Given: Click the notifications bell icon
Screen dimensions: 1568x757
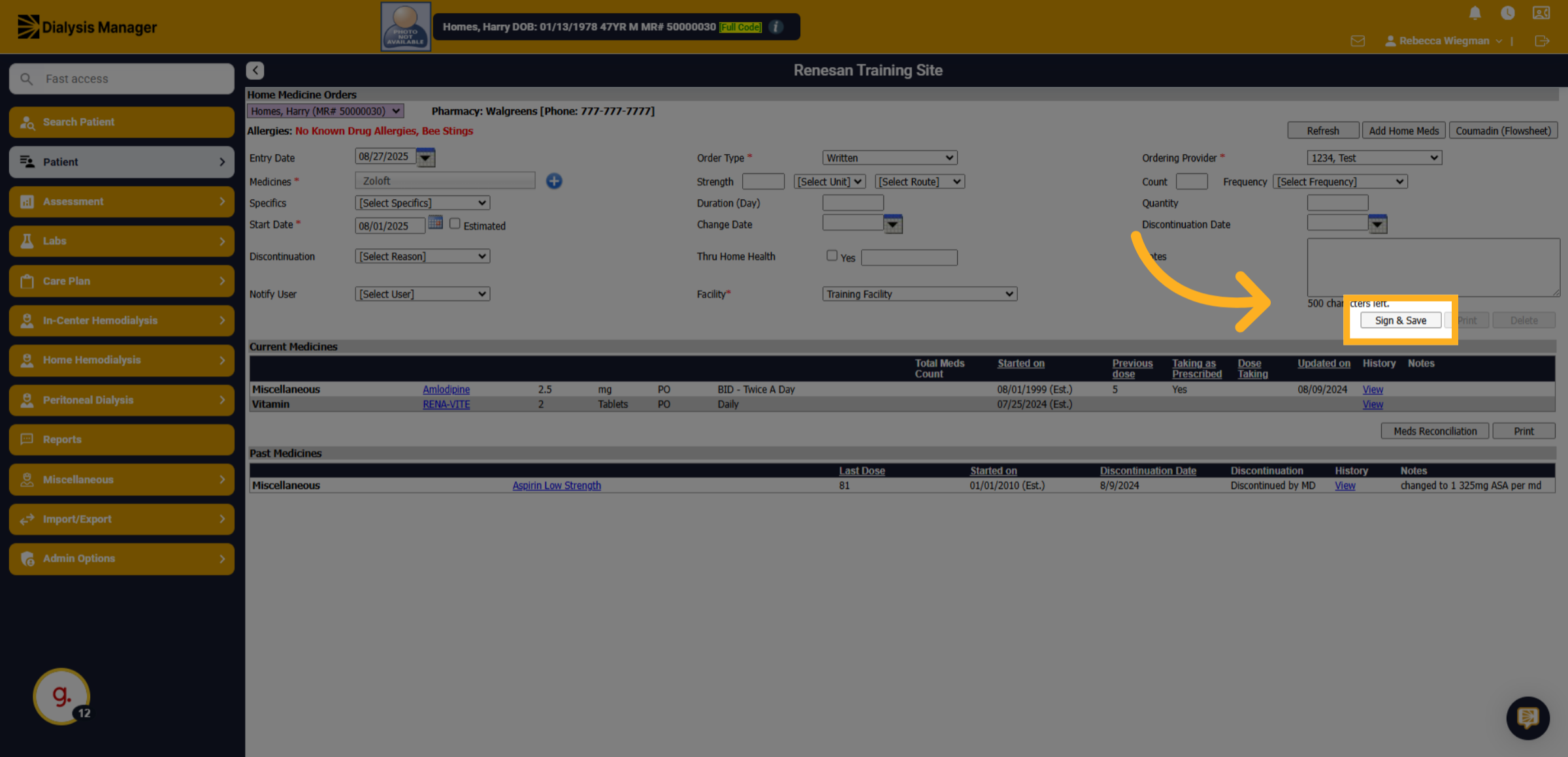Looking at the screenshot, I should [x=1475, y=12].
